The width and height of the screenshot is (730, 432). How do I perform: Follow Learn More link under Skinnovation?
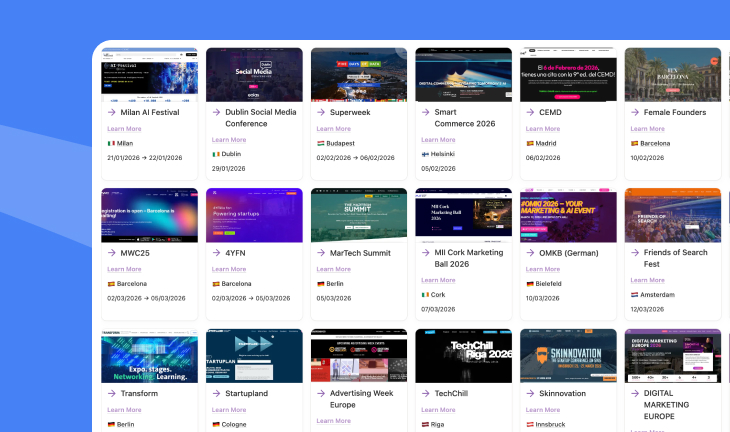click(x=543, y=410)
